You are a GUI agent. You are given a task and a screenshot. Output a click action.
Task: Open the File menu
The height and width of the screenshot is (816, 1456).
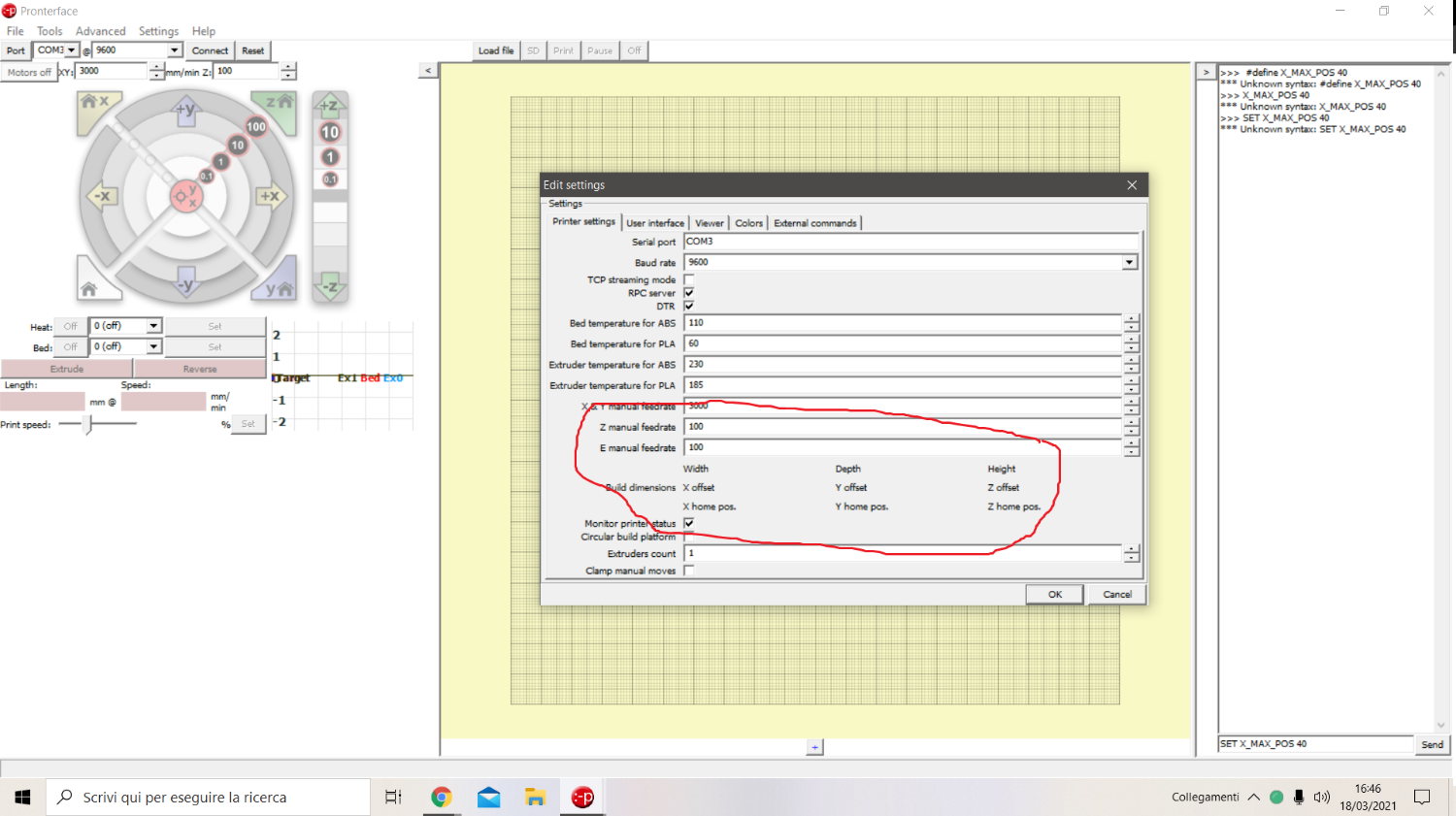pos(16,31)
